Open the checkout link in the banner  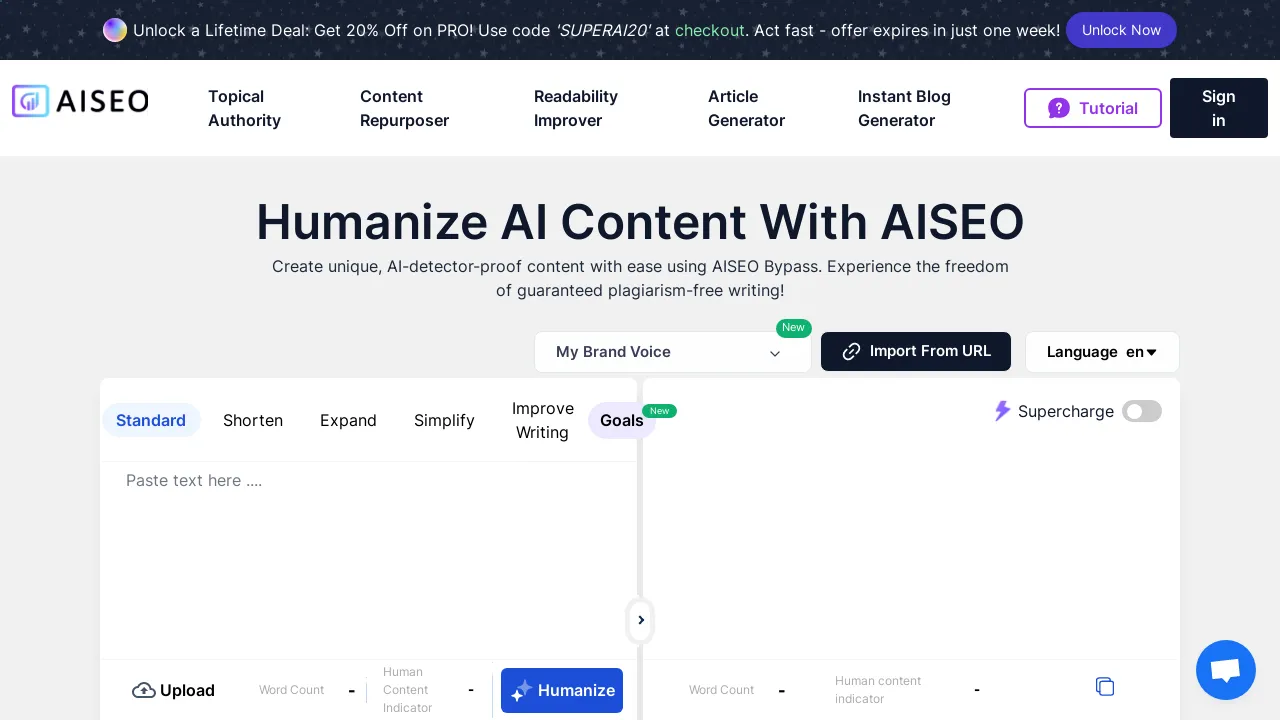click(x=710, y=30)
